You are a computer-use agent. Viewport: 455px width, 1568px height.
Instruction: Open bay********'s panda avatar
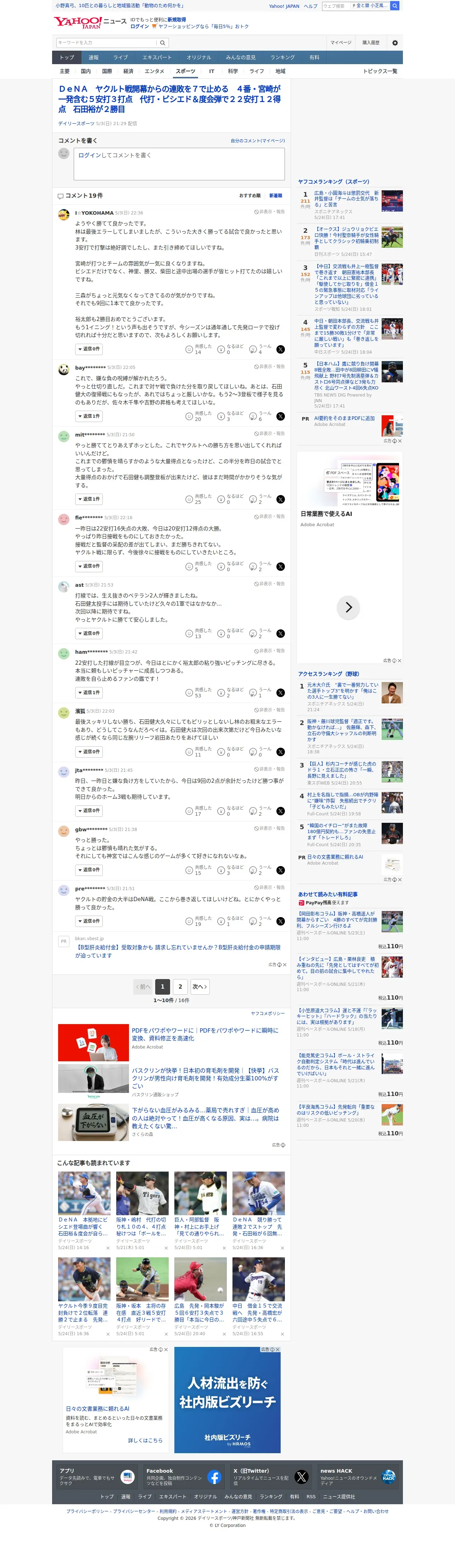(63, 369)
